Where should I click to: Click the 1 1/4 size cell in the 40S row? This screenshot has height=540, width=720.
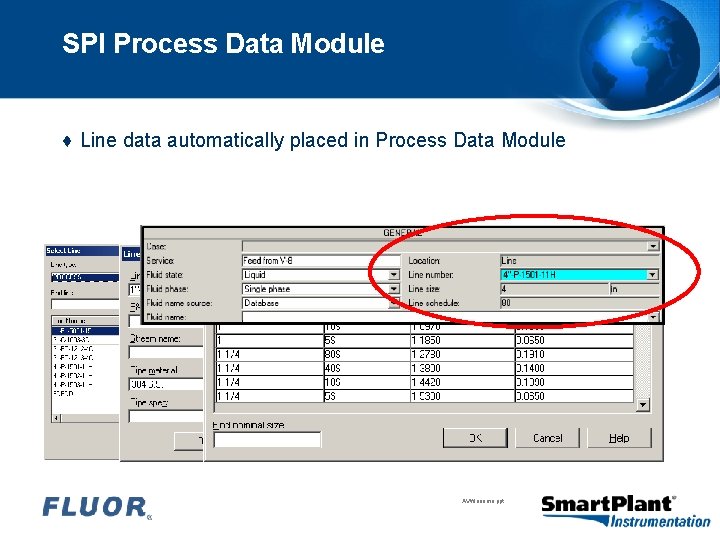(x=270, y=368)
